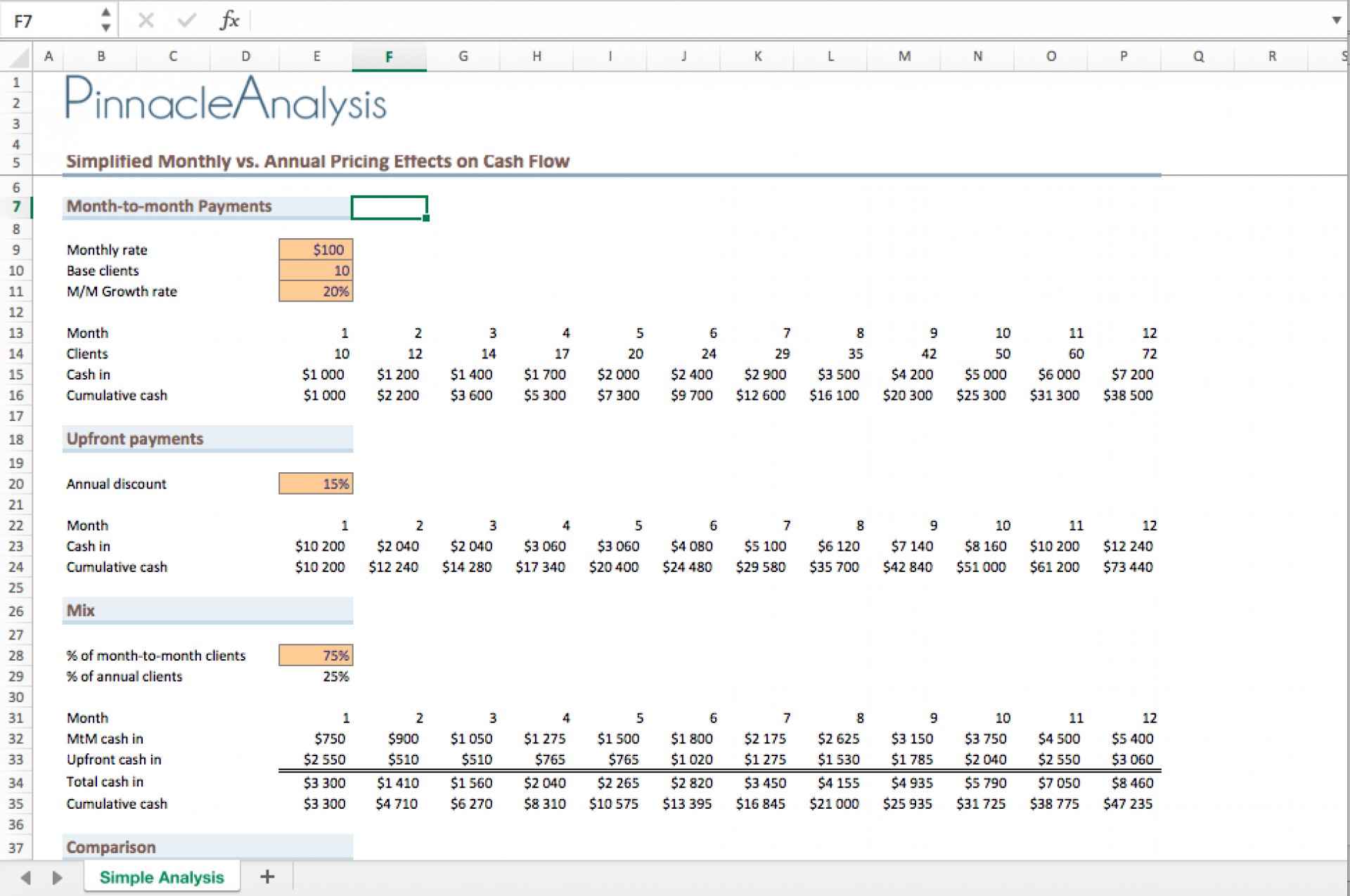
Task: Select column B header
Action: [x=101, y=57]
